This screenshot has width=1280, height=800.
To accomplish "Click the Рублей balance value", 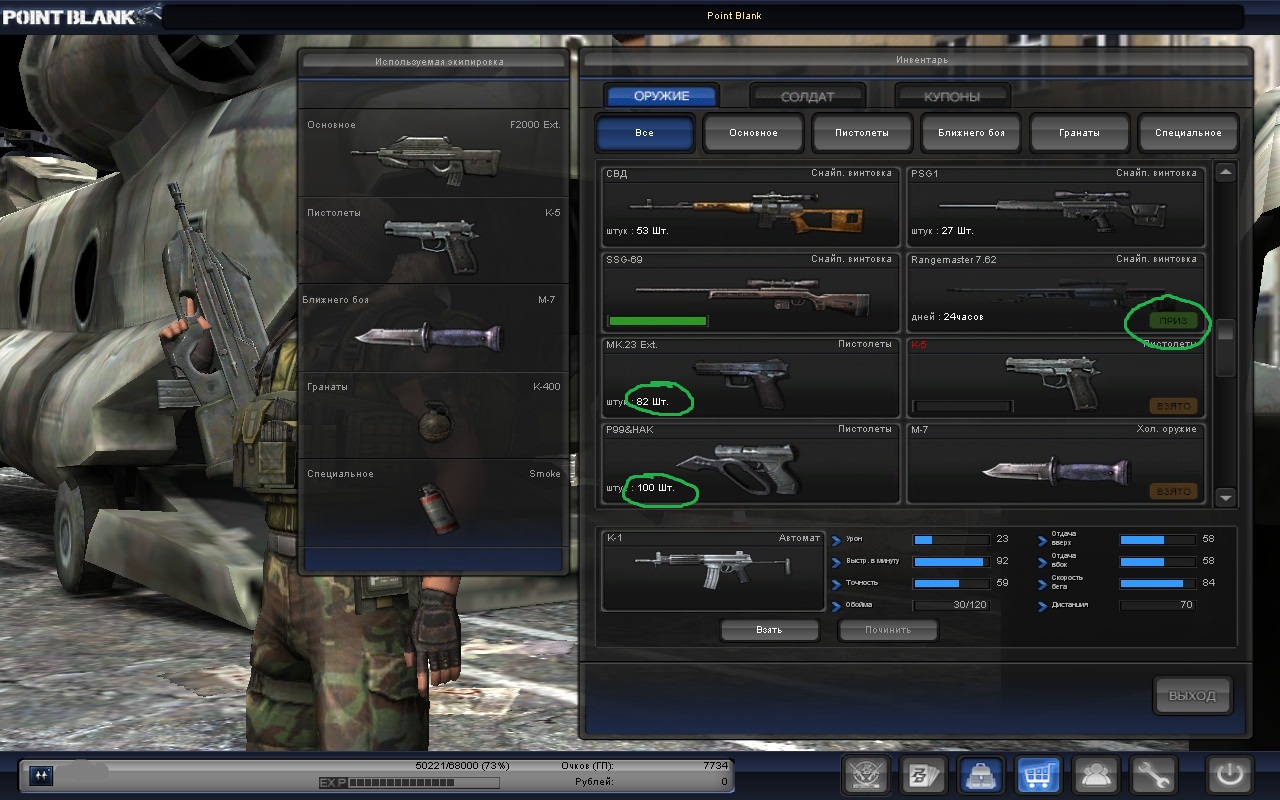I will click(x=724, y=782).
